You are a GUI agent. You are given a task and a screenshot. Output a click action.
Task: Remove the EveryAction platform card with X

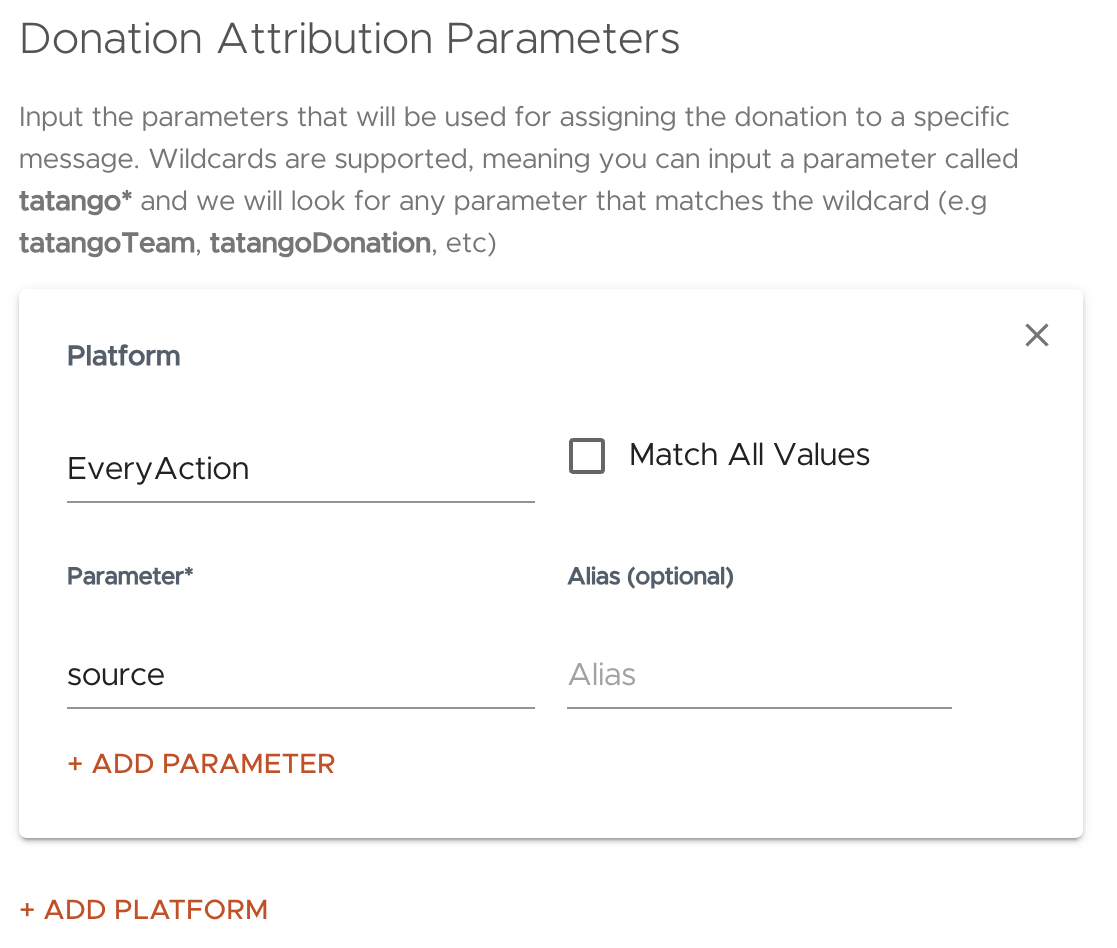tap(1037, 336)
